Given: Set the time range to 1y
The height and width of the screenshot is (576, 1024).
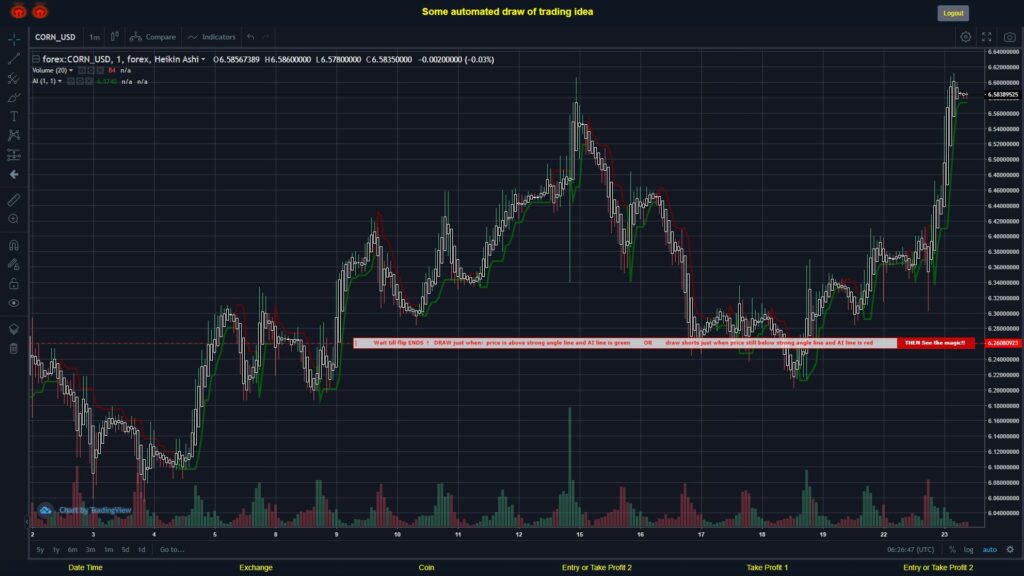Looking at the screenshot, I should (56, 550).
